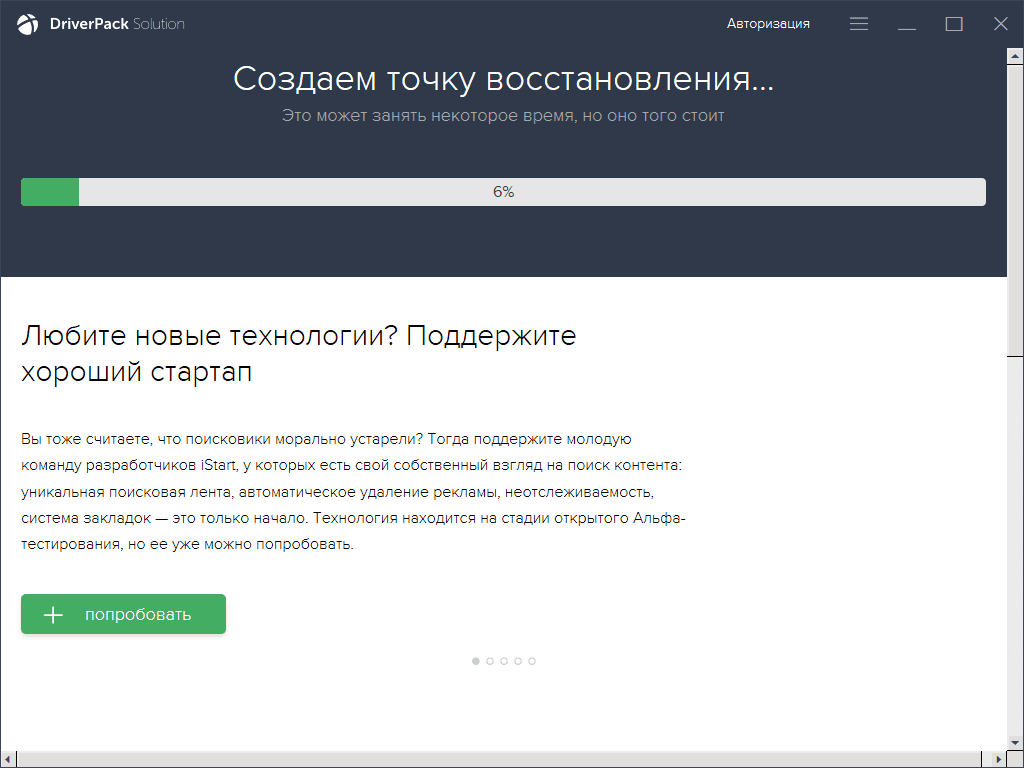1024x768 pixels.
Task: Click the horizontal scrollbar left arrow
Action: tap(8, 759)
